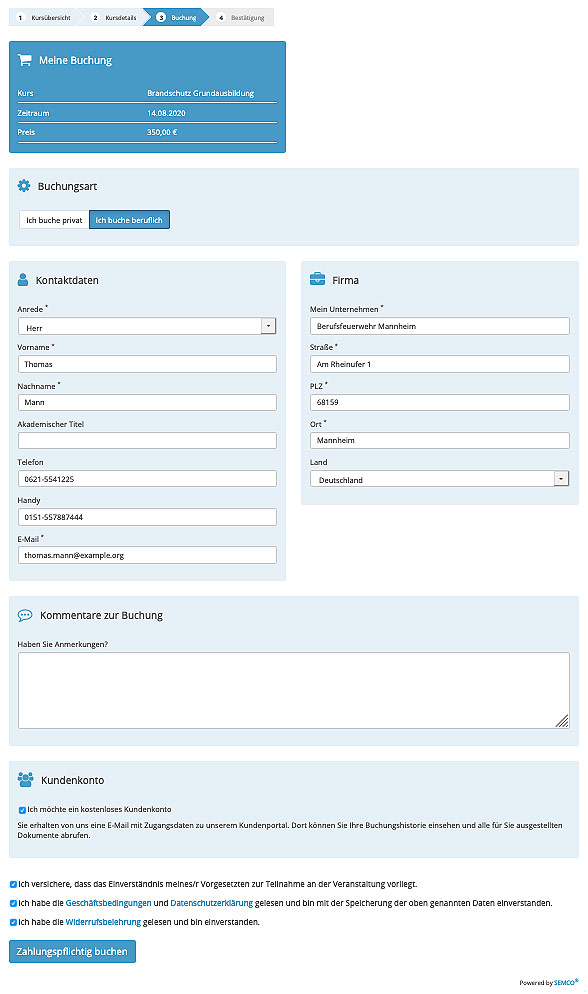Toggle the Widerrufsbelehrung agreement checkbox
This screenshot has width=588, height=994.
[13, 922]
